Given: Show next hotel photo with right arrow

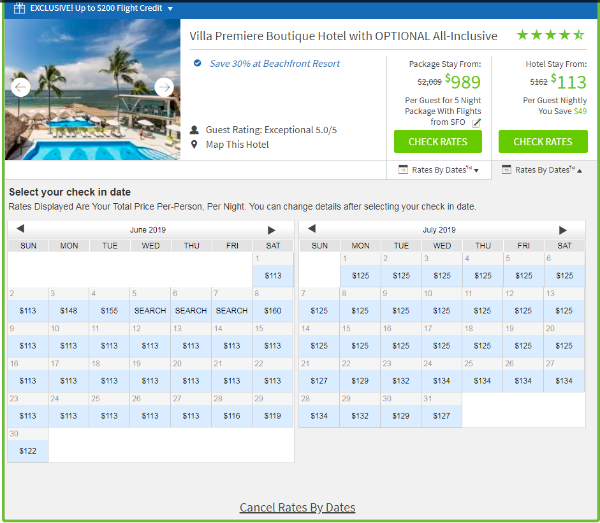Looking at the screenshot, I should pos(164,88).
